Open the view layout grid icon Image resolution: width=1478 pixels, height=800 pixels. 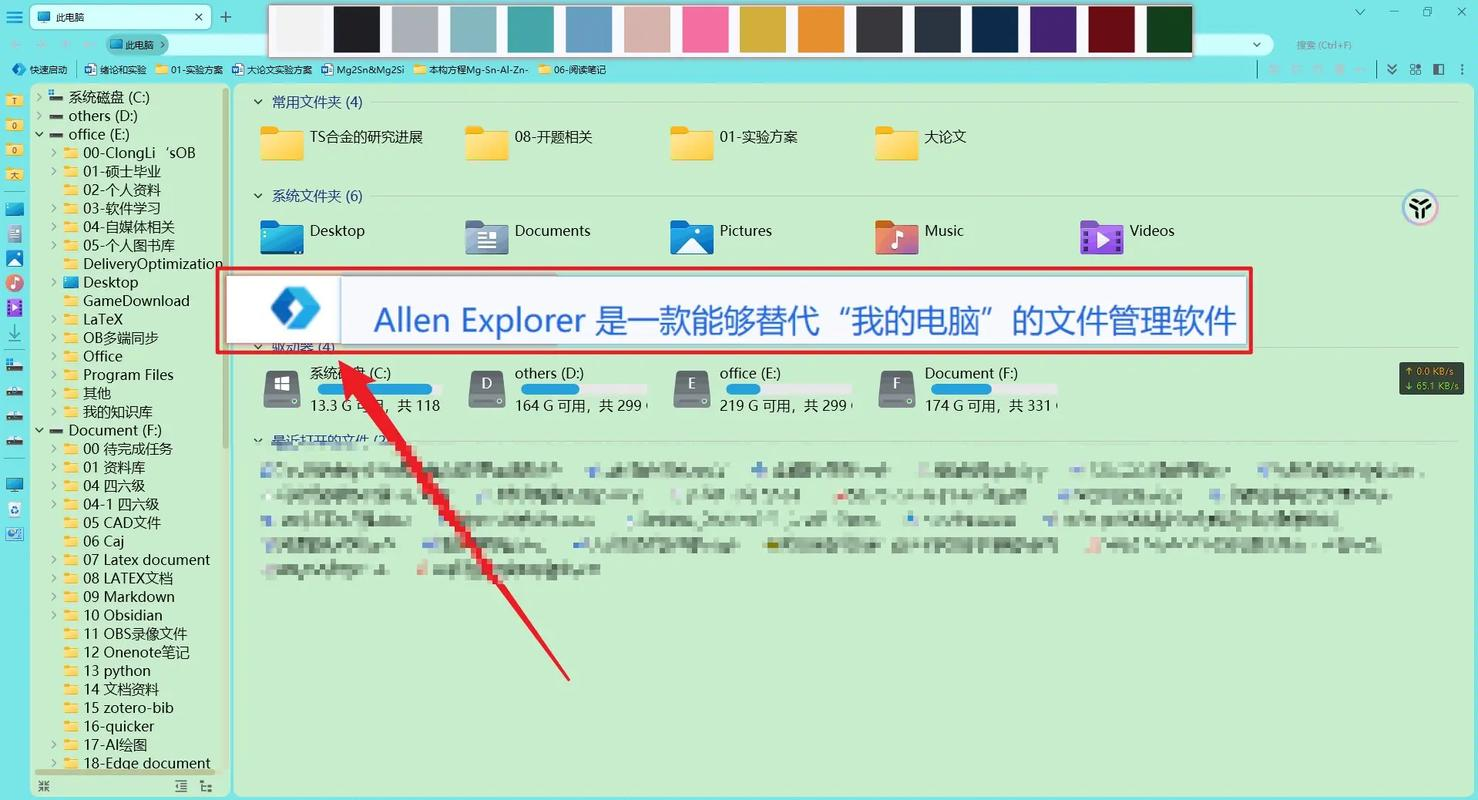pos(1415,70)
